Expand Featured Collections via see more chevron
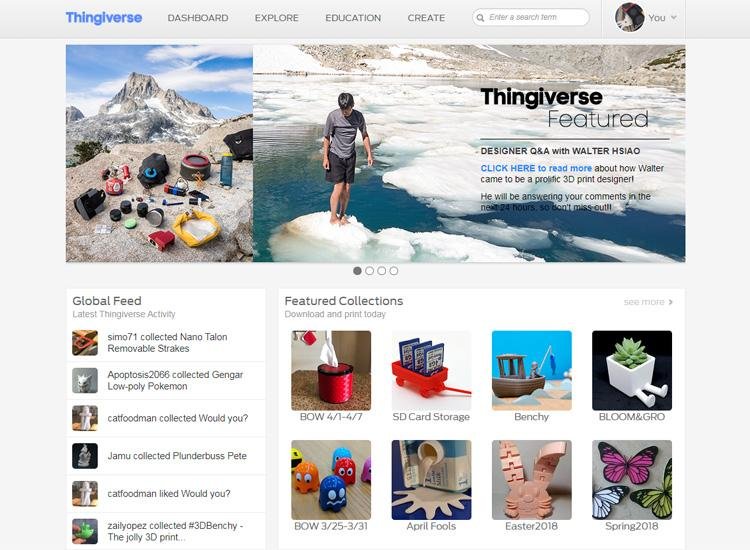750x550 pixels. (x=671, y=302)
